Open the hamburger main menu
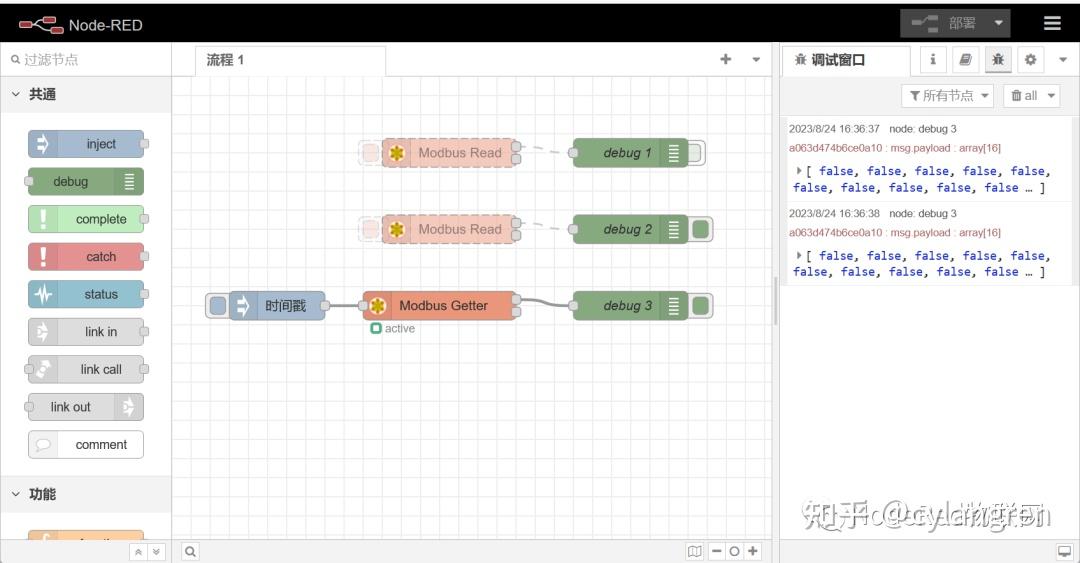 pyautogui.click(x=1052, y=23)
